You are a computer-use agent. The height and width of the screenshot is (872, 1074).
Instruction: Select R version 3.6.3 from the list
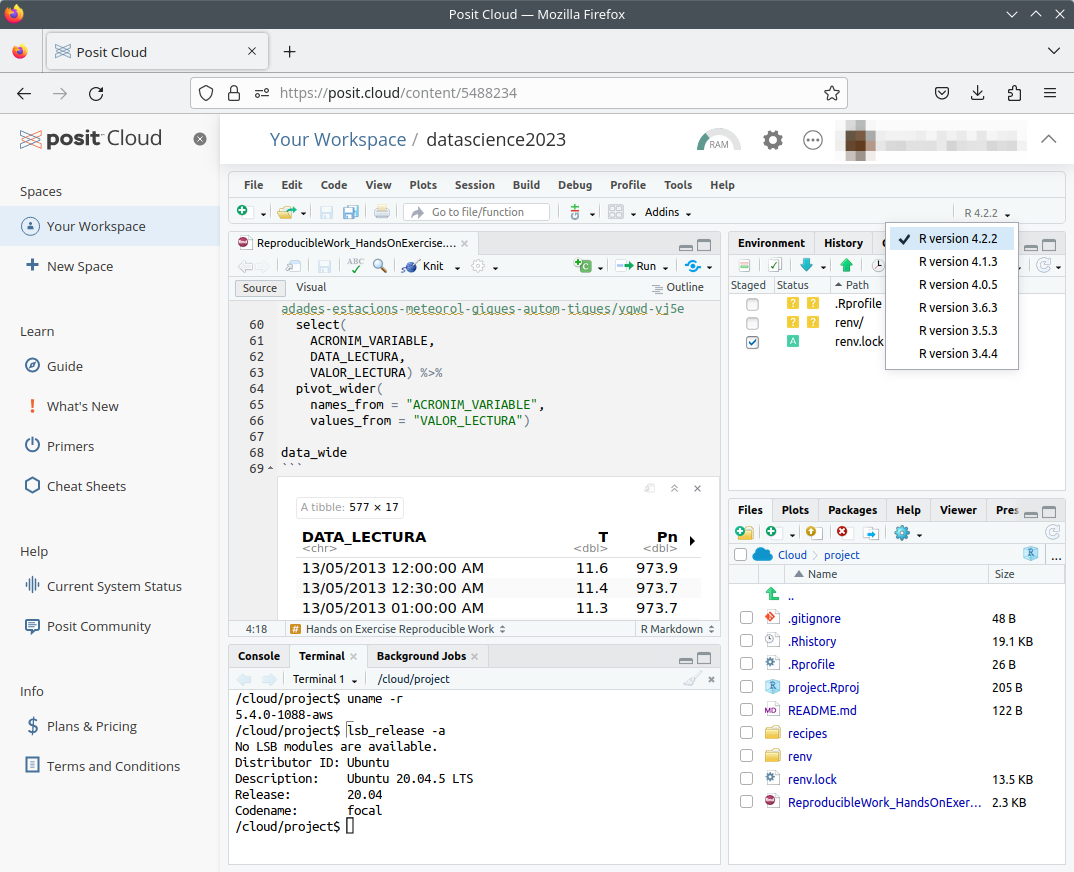tap(958, 308)
